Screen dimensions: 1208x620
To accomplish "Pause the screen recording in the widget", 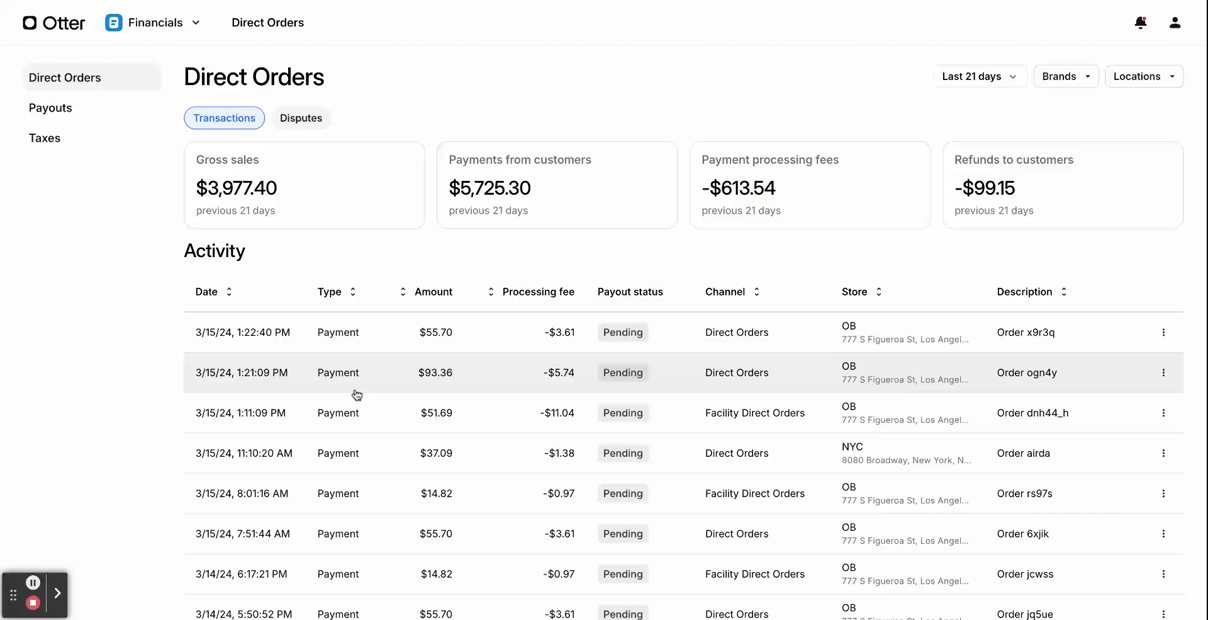I will point(33,581).
